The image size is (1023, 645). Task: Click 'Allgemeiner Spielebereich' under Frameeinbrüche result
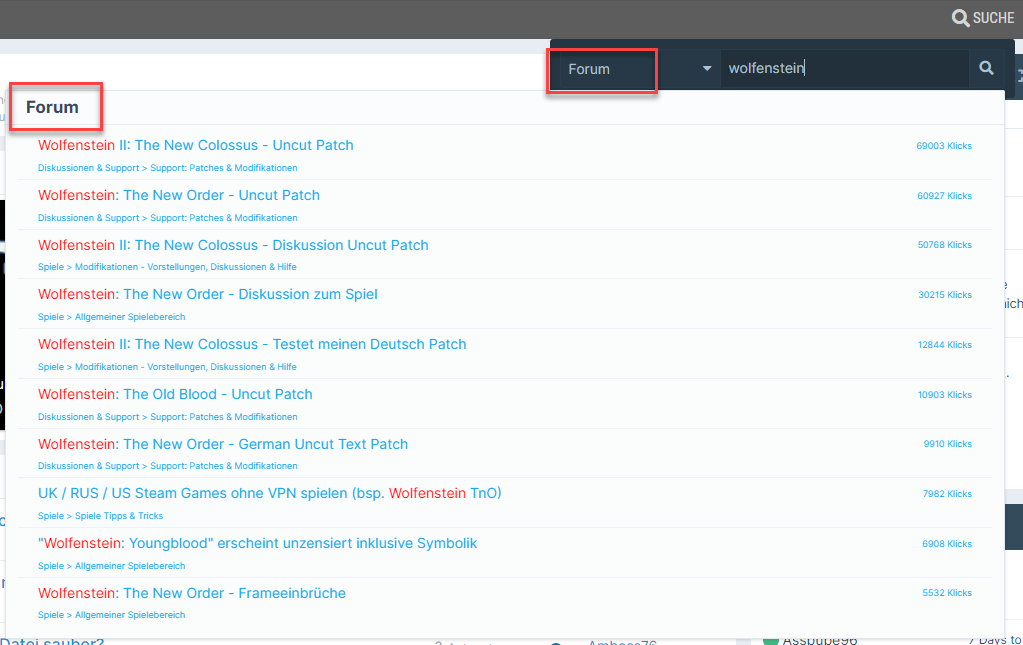click(x=130, y=615)
